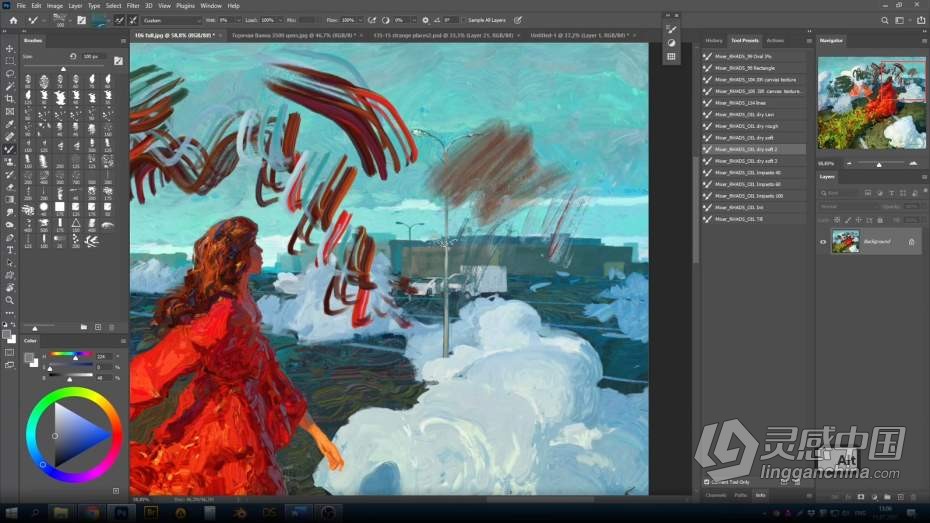This screenshot has height=523, width=930.
Task: Open the Image menu
Action: [55, 5]
